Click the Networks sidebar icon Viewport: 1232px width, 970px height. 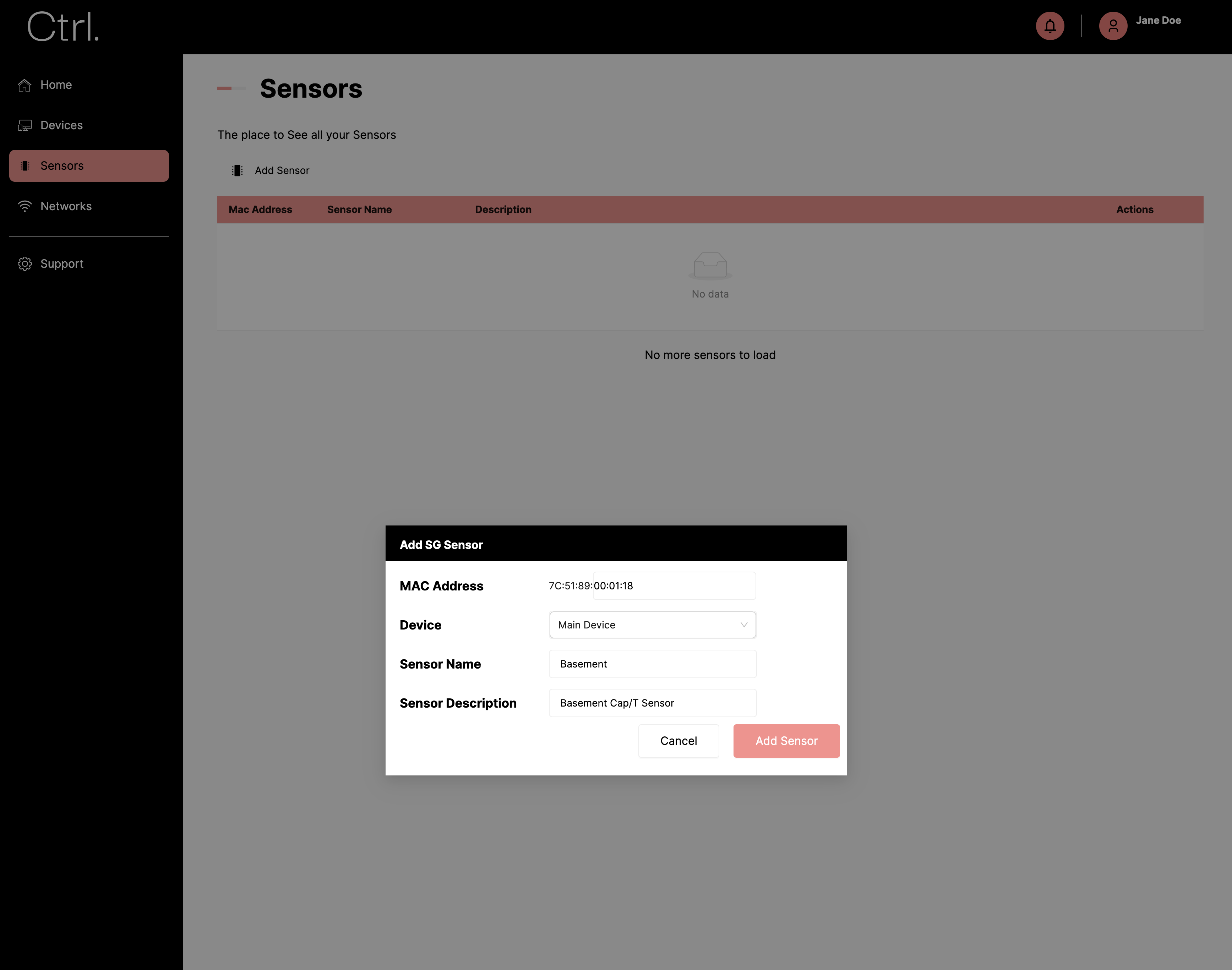[x=25, y=206]
